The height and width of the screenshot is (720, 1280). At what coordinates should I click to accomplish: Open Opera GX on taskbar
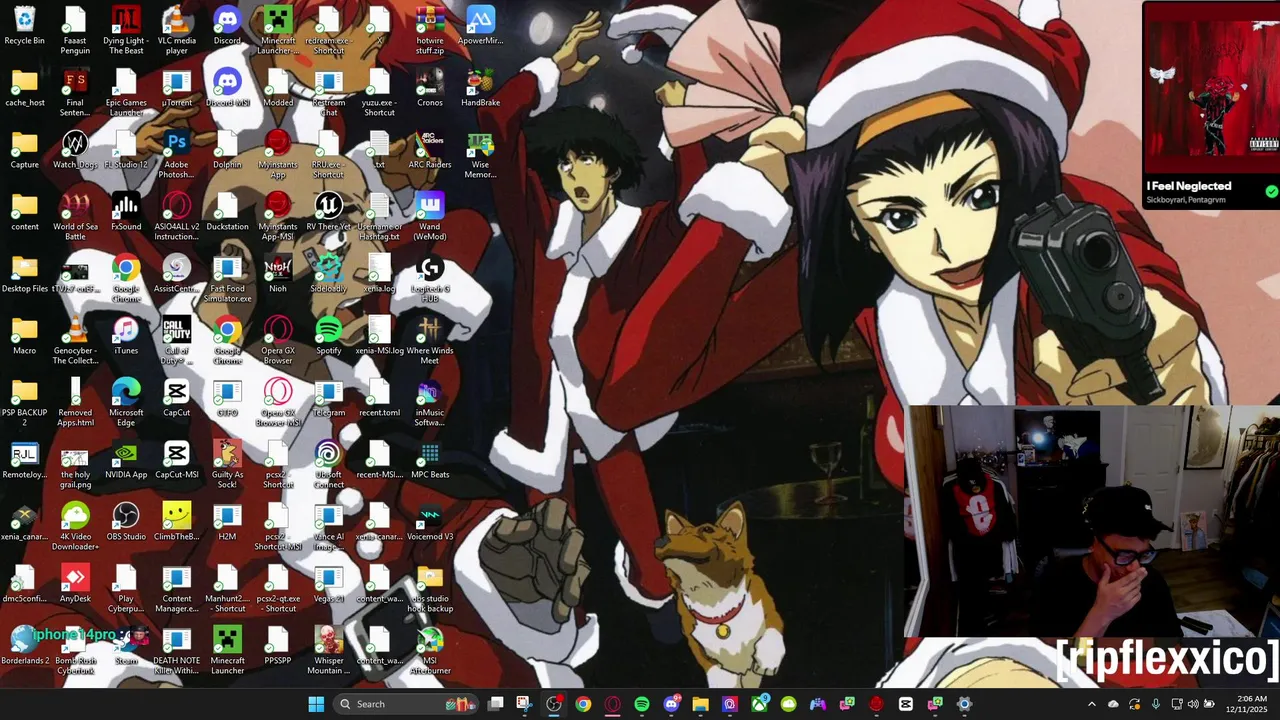pyautogui.click(x=612, y=704)
